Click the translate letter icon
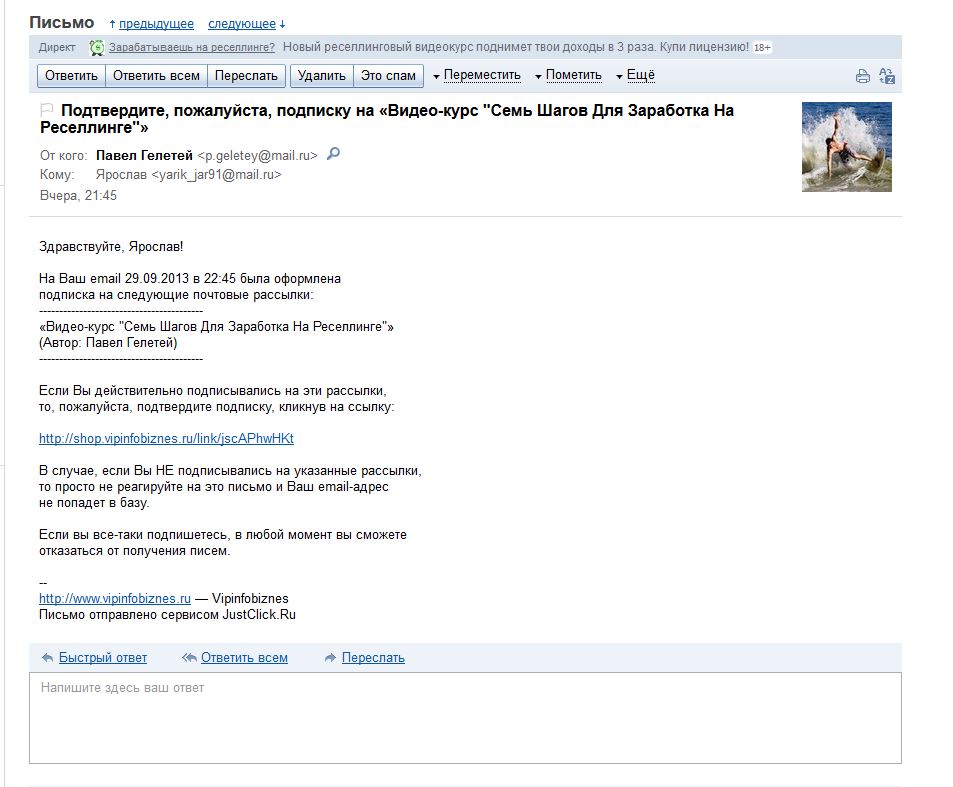Image resolution: width=953 pixels, height=787 pixels. (x=887, y=76)
